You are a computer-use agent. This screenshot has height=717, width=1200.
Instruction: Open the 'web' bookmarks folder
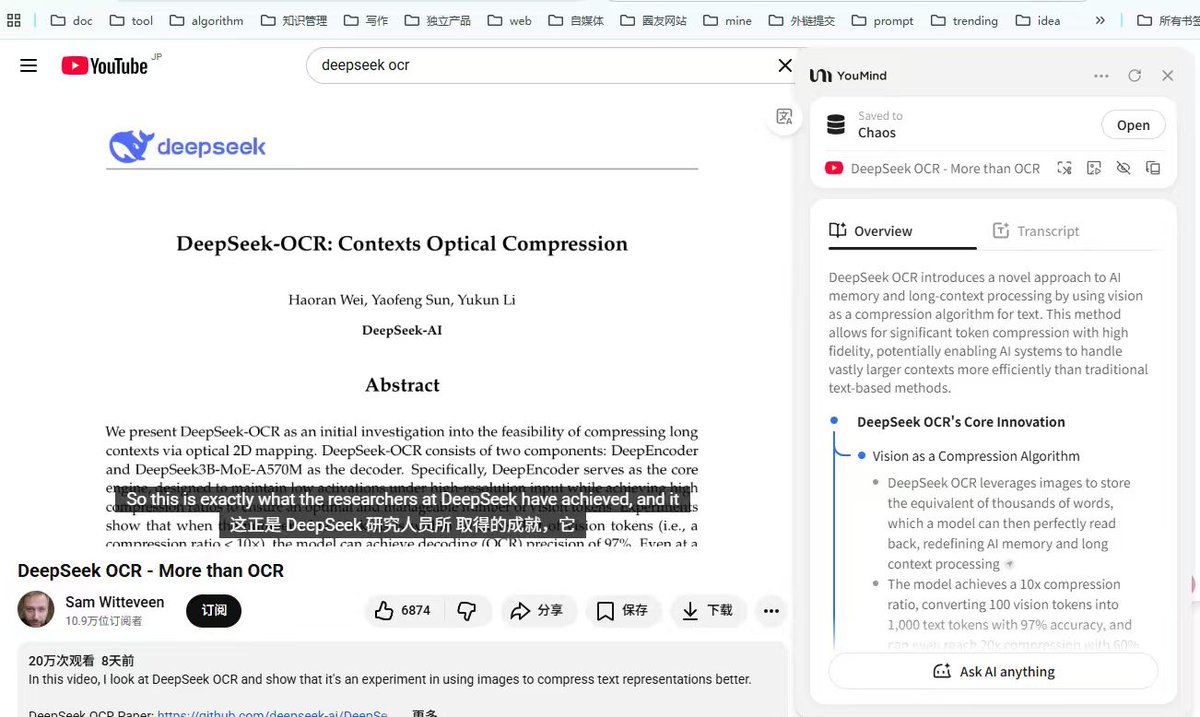click(x=509, y=20)
